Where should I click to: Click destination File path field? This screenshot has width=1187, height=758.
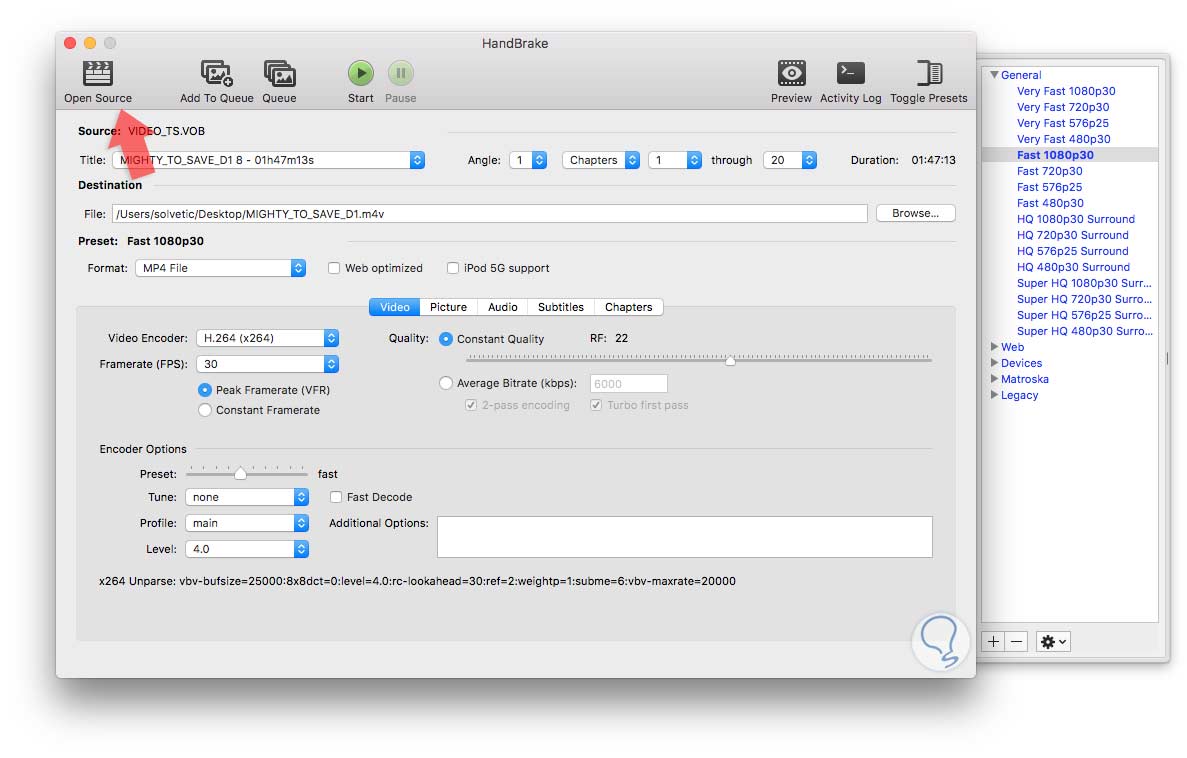(x=490, y=214)
